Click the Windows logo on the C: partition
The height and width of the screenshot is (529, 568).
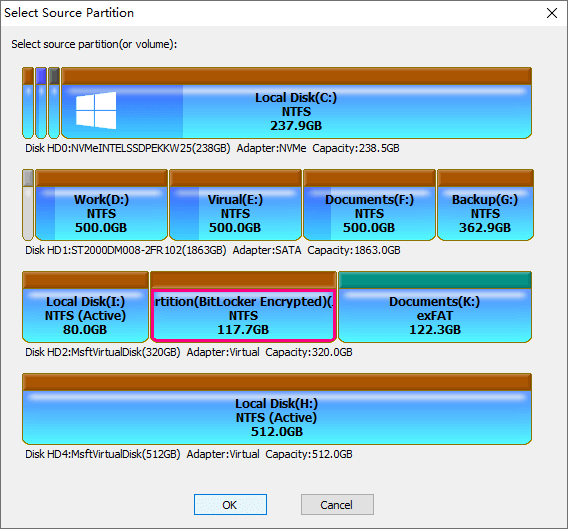pos(96,110)
